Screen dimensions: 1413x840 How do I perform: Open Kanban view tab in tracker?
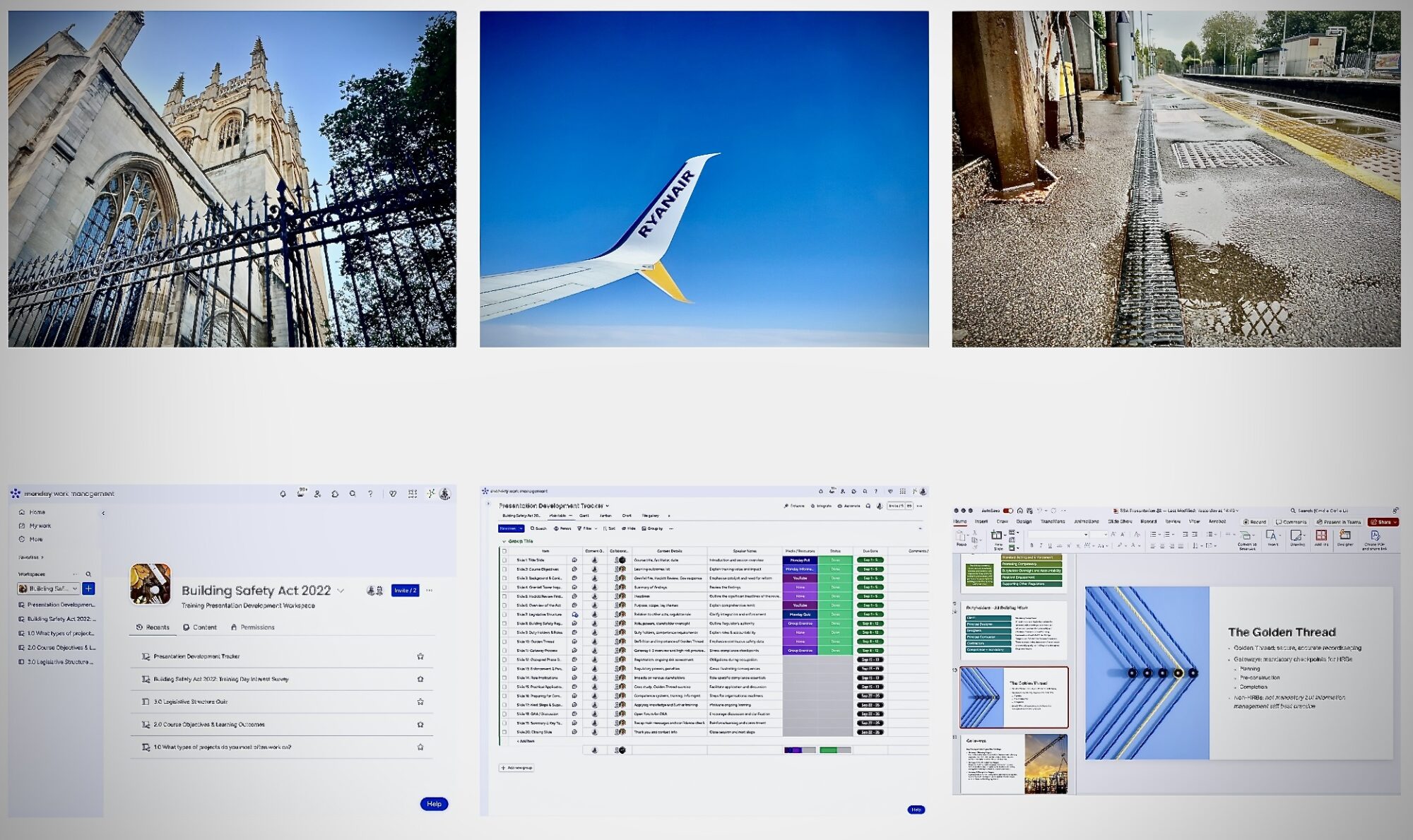[x=605, y=516]
